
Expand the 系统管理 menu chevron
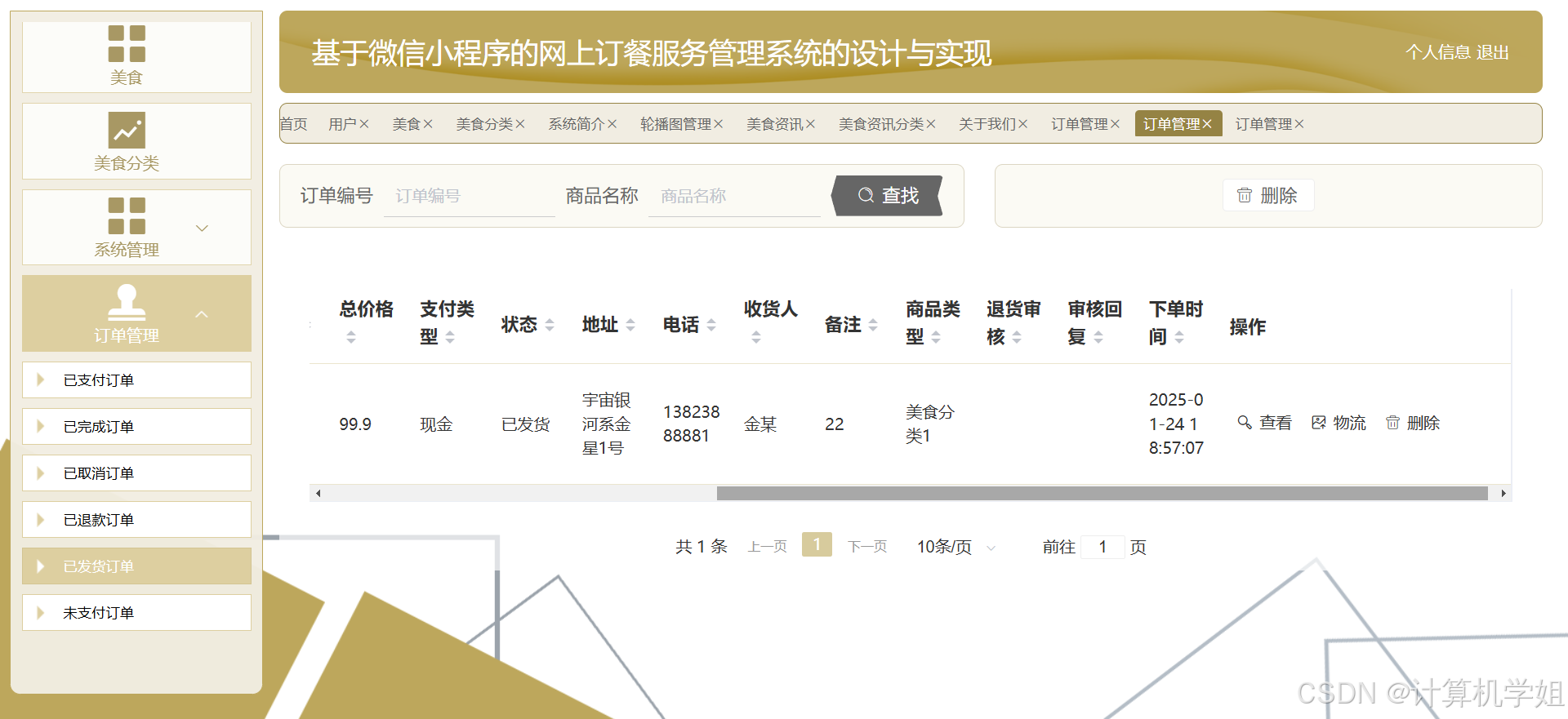pyautogui.click(x=203, y=228)
